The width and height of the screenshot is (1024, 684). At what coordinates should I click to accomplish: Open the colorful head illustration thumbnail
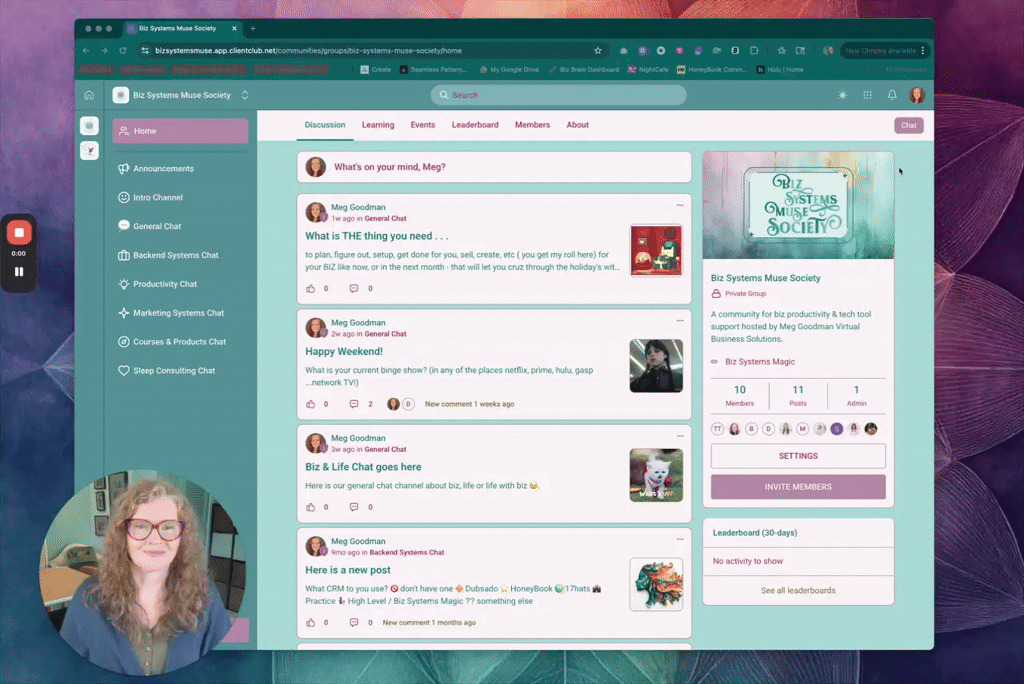point(656,585)
